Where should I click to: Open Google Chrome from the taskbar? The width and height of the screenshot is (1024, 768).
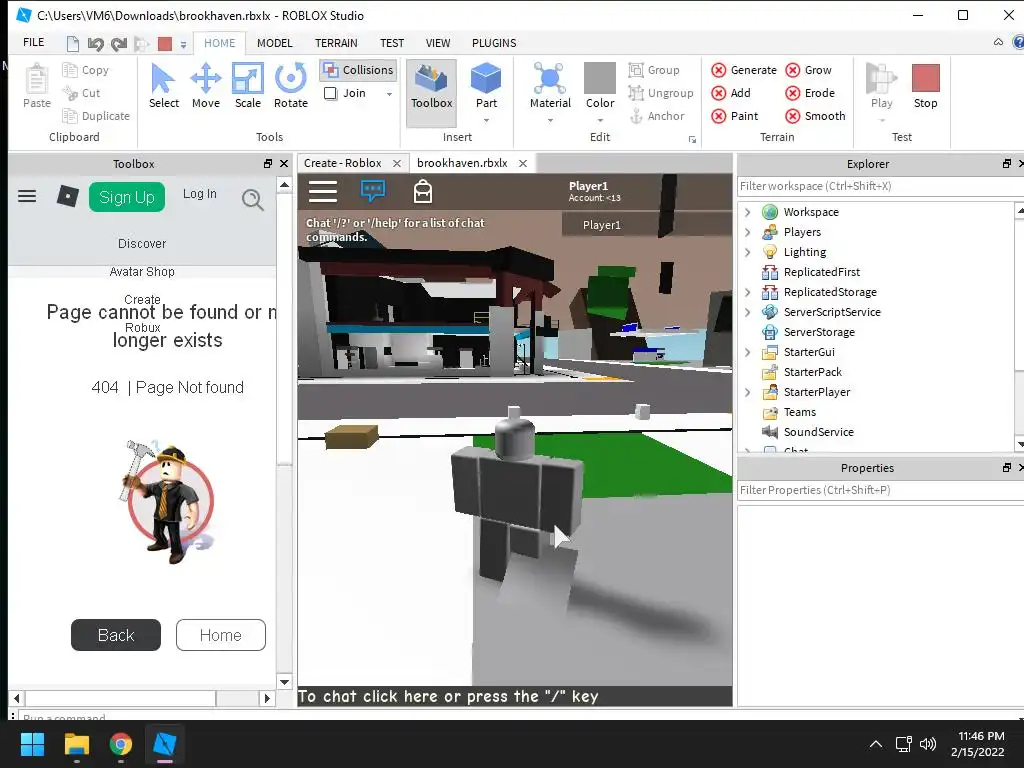tap(120, 744)
